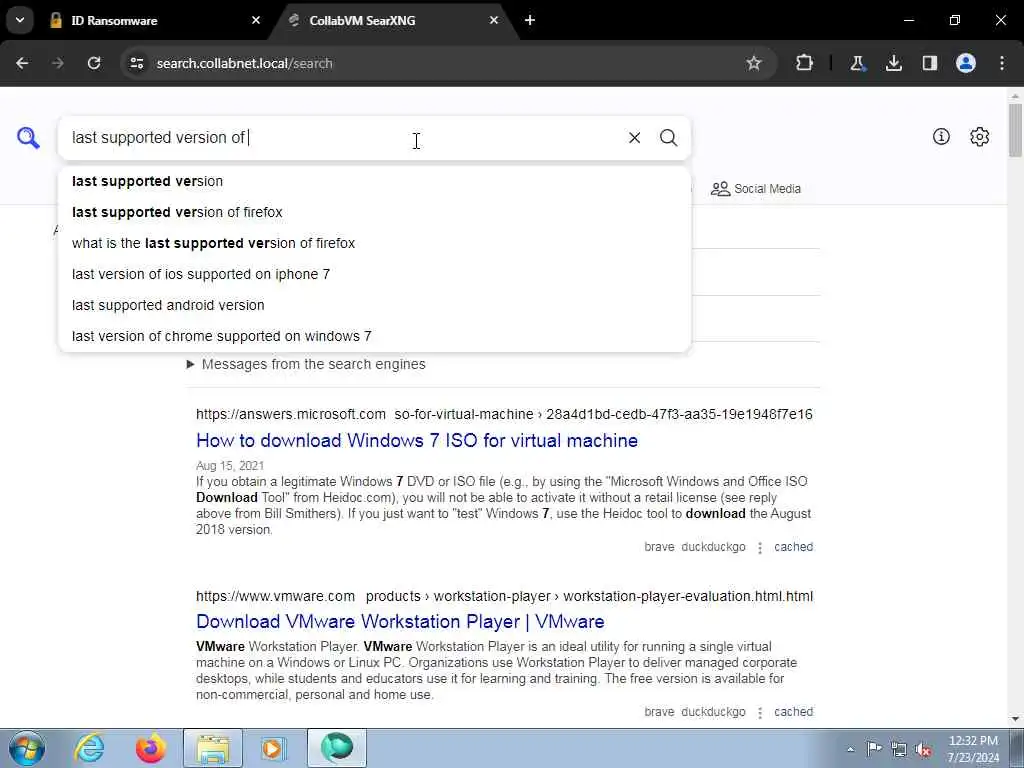
Task: Open the network tray icon
Action: pyautogui.click(x=899, y=749)
